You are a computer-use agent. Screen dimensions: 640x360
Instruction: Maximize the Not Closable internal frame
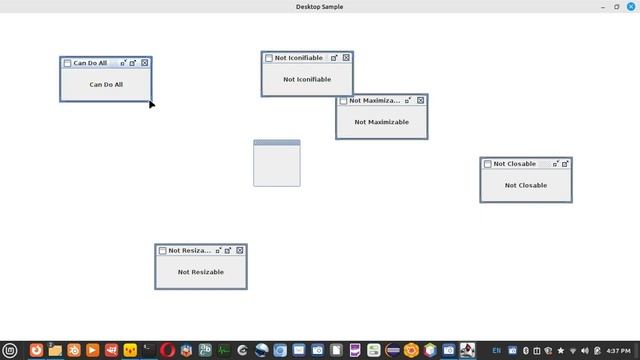[x=565, y=164]
